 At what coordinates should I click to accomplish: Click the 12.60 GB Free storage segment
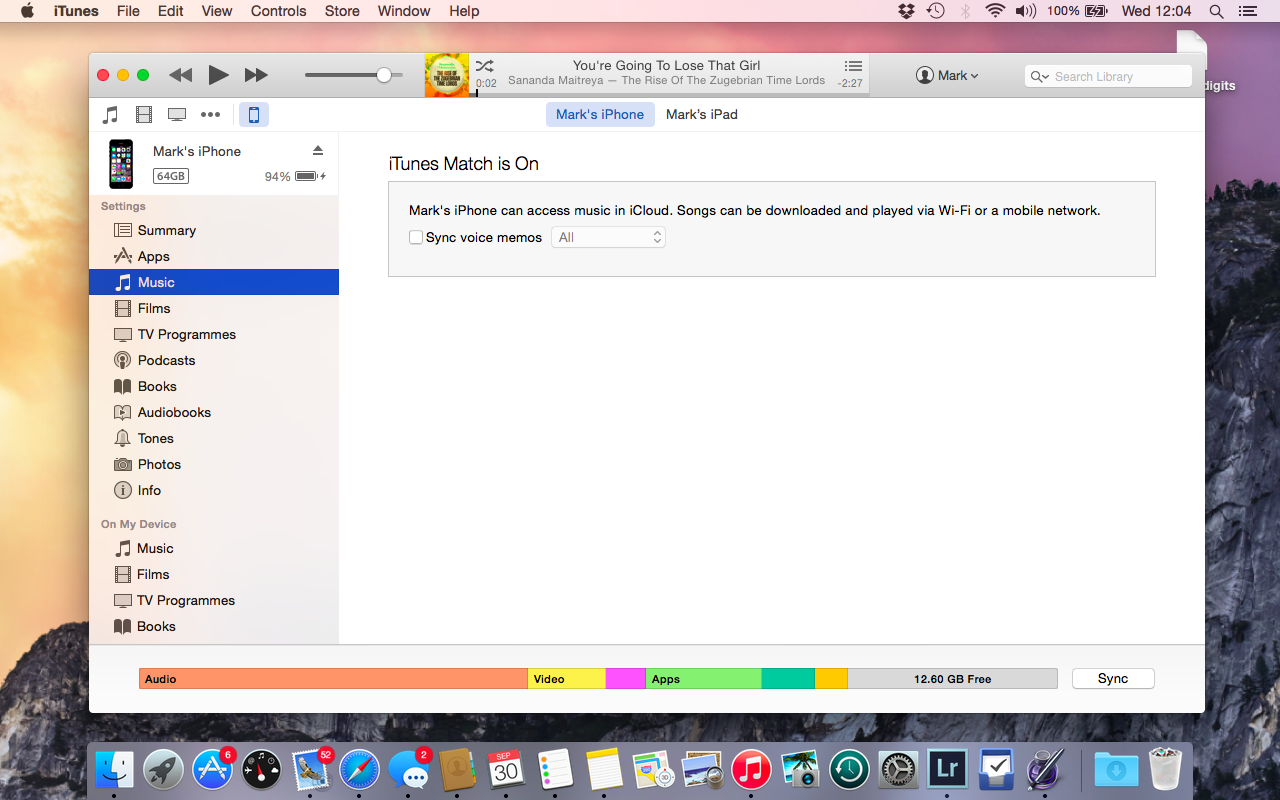[x=952, y=679]
